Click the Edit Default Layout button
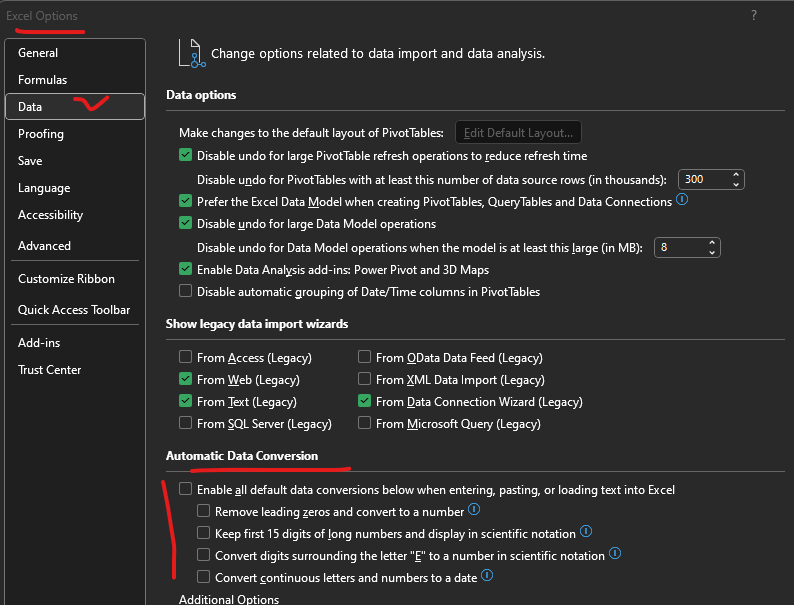The height and width of the screenshot is (605, 794). (518, 132)
